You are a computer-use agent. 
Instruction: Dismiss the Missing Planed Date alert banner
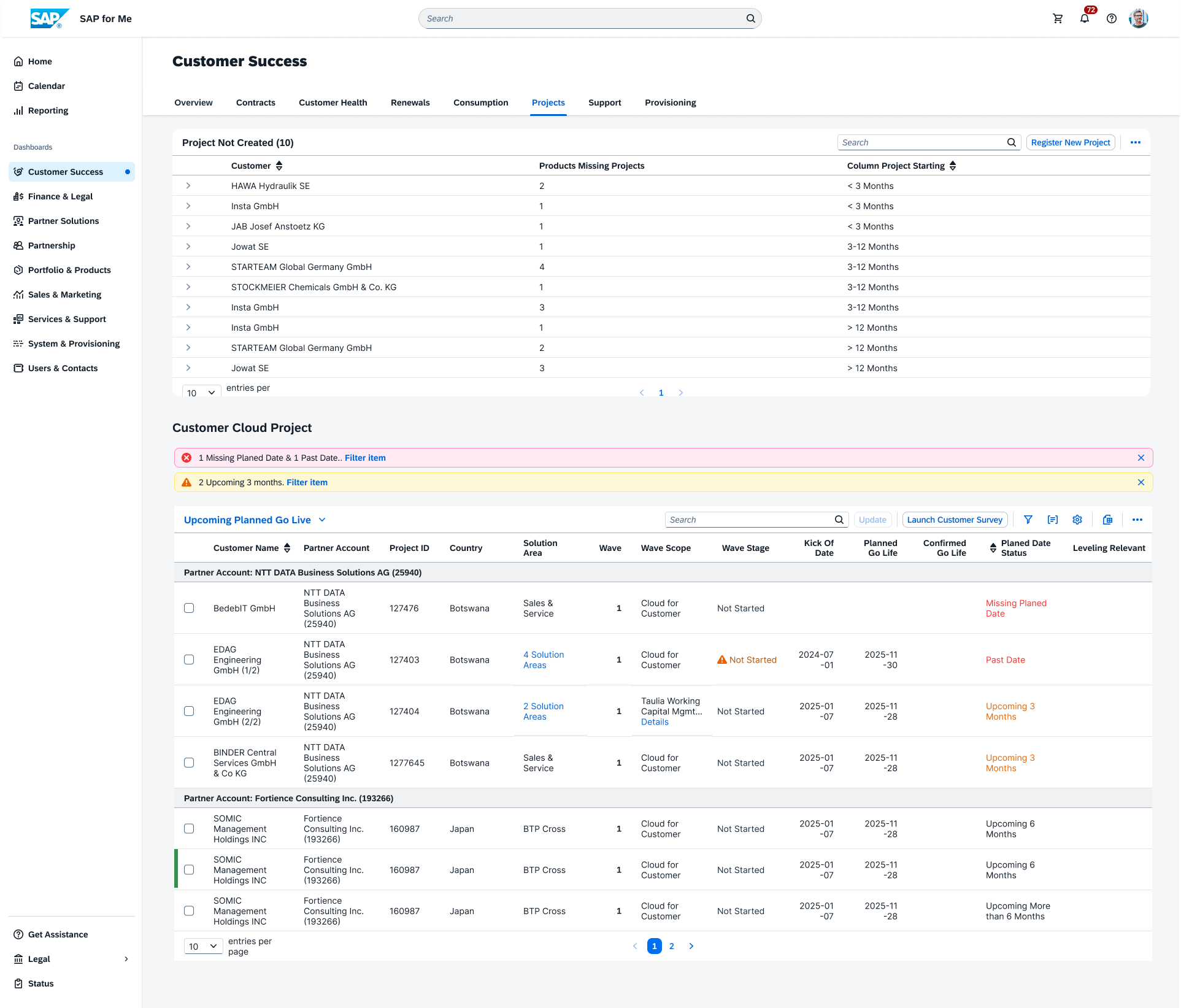pyautogui.click(x=1141, y=458)
